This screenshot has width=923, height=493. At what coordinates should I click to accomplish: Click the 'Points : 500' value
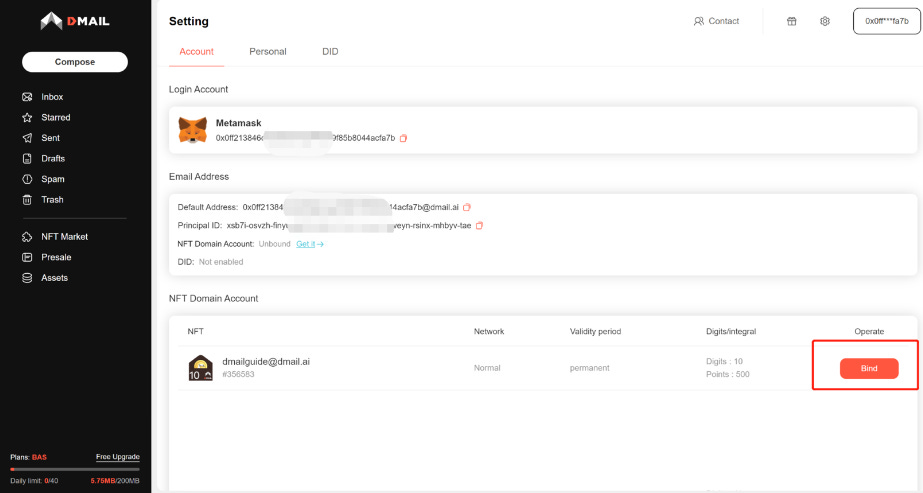point(728,374)
